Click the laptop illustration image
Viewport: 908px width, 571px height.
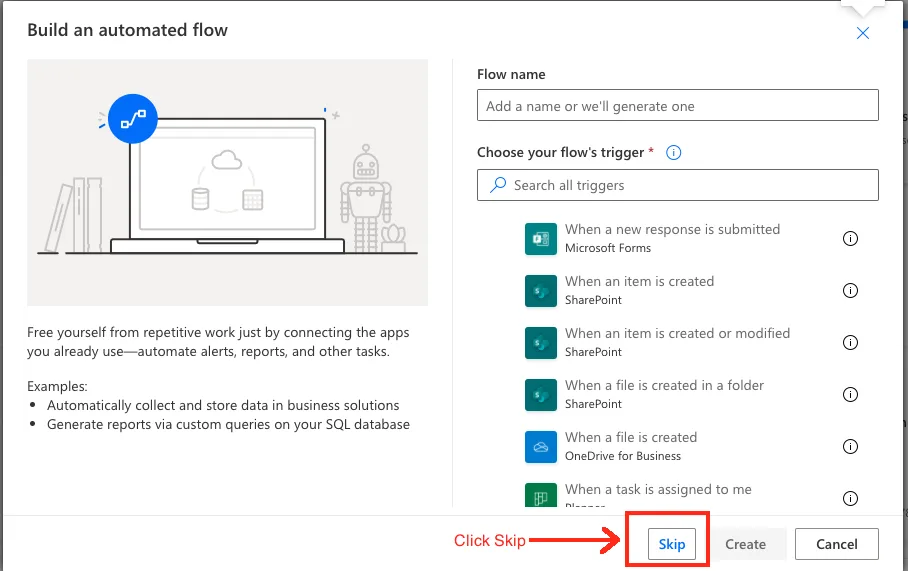(x=228, y=182)
